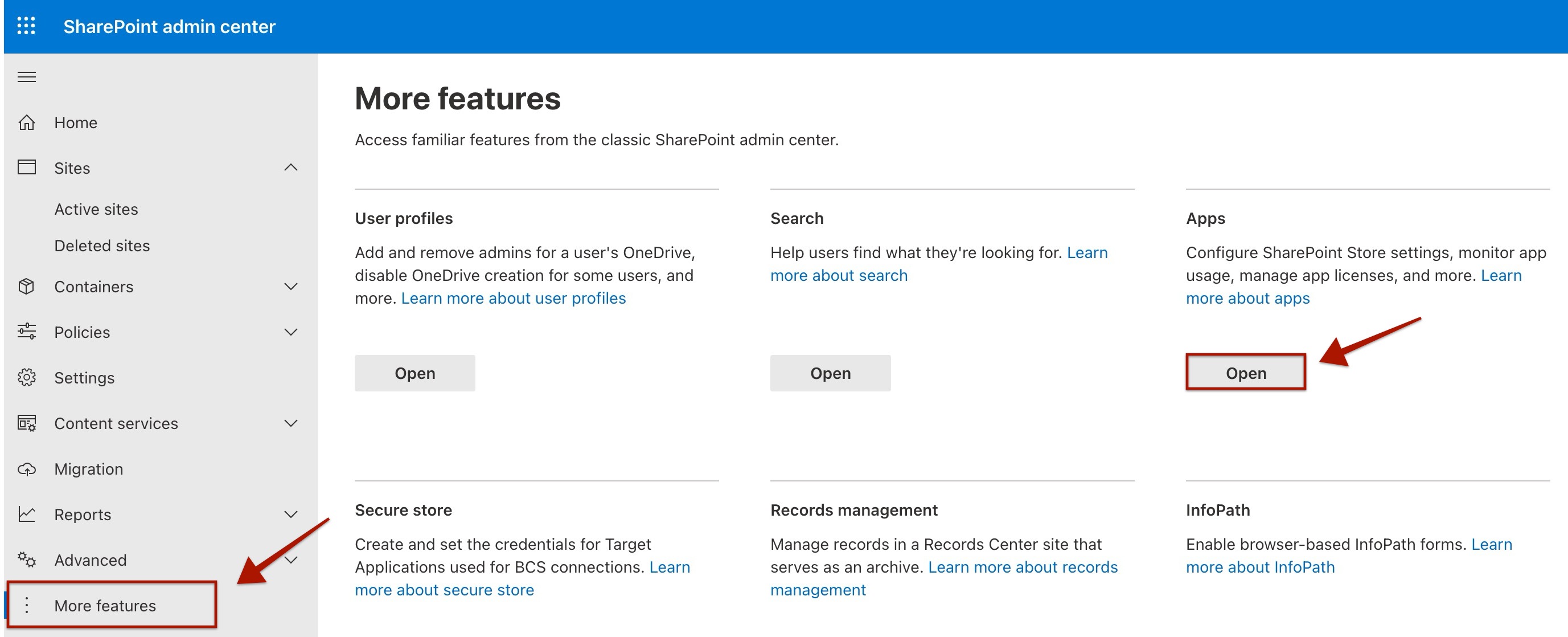Open Migration from the sidebar
Image resolution: width=1568 pixels, height=637 pixels.
tap(161, 469)
